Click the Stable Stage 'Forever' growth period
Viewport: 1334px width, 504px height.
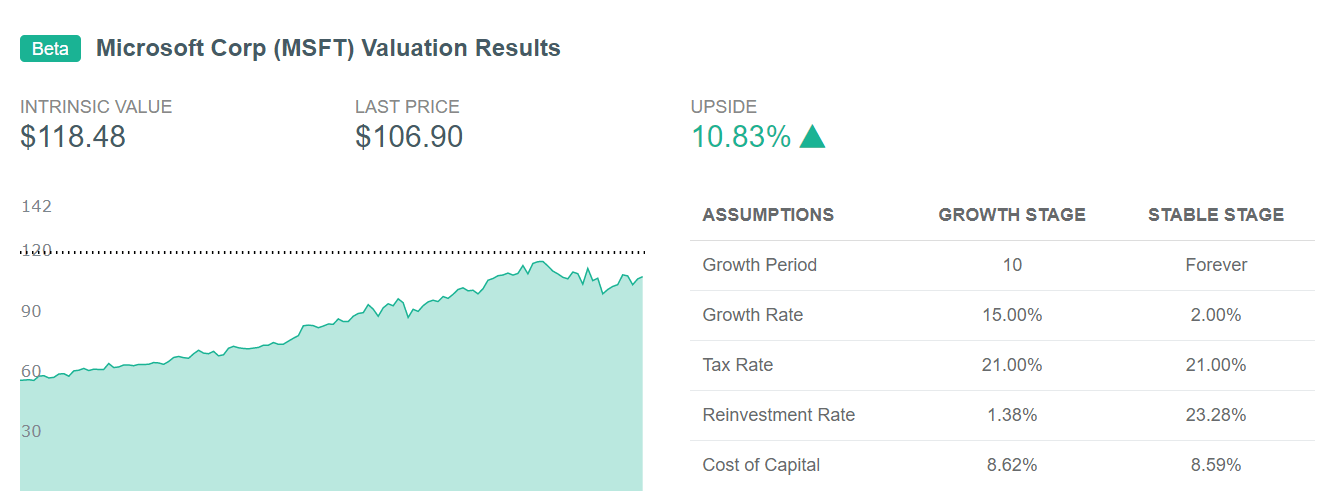pyautogui.click(x=1216, y=265)
